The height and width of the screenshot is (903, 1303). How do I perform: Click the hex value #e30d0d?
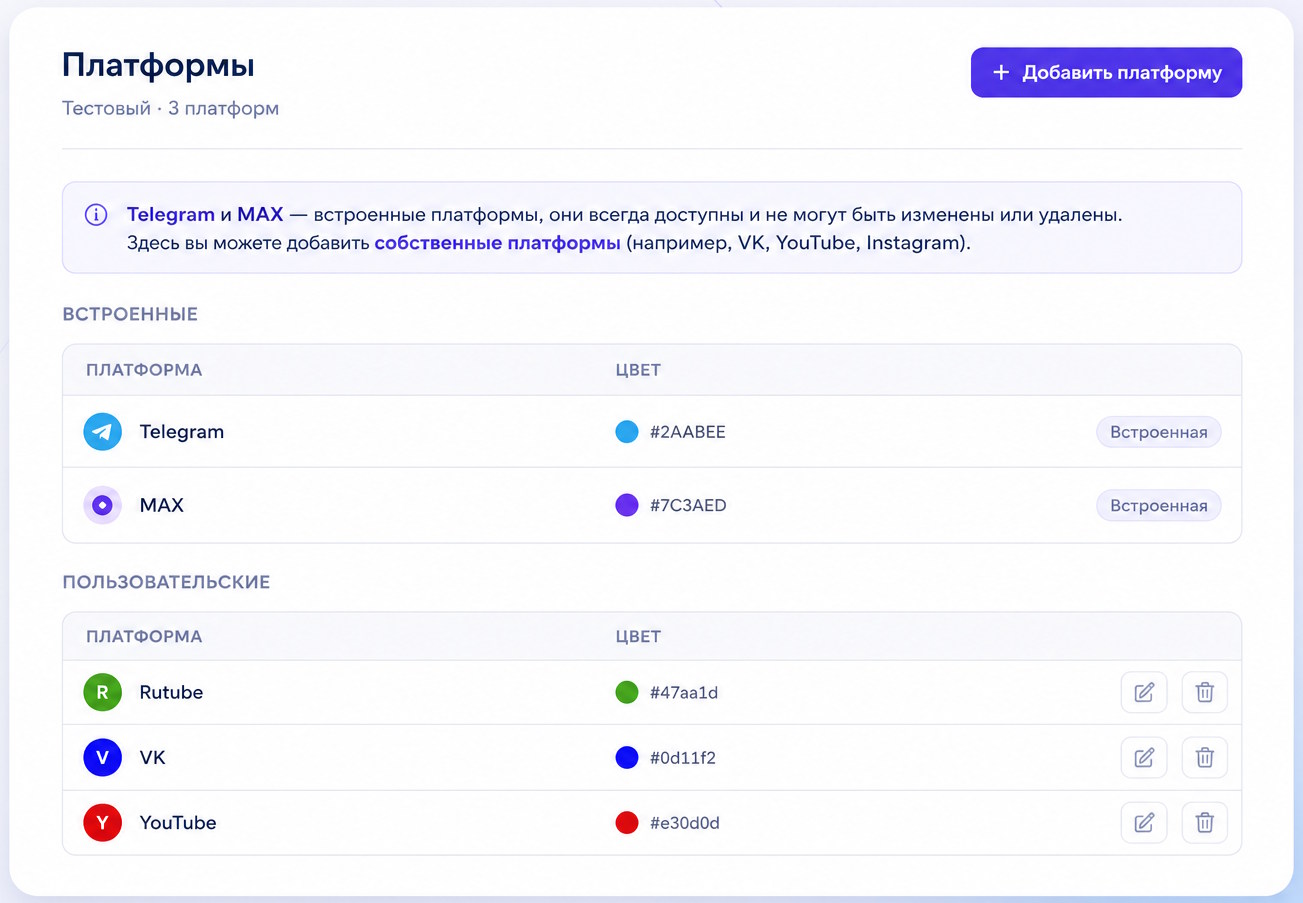685,823
